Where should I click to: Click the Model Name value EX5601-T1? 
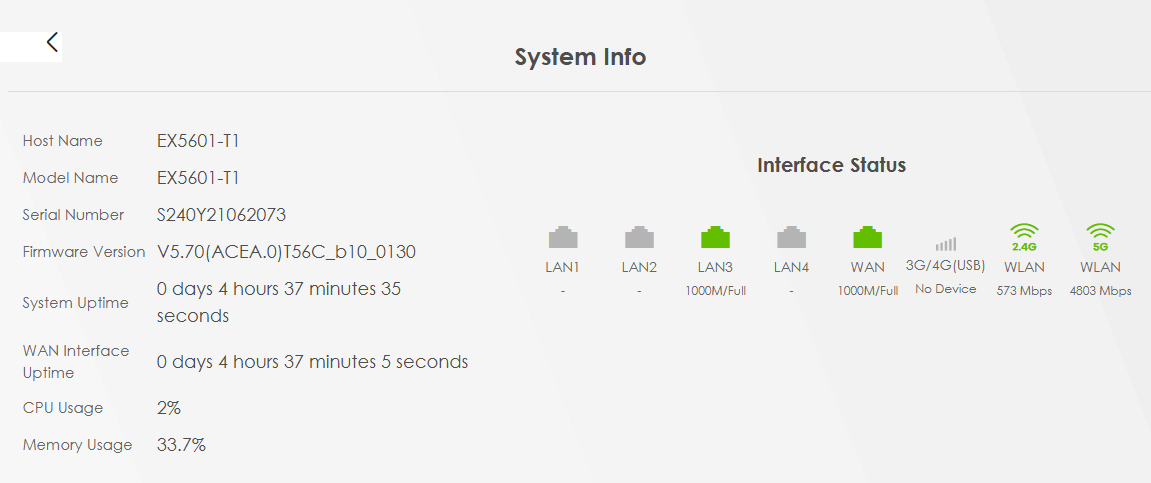tap(198, 178)
